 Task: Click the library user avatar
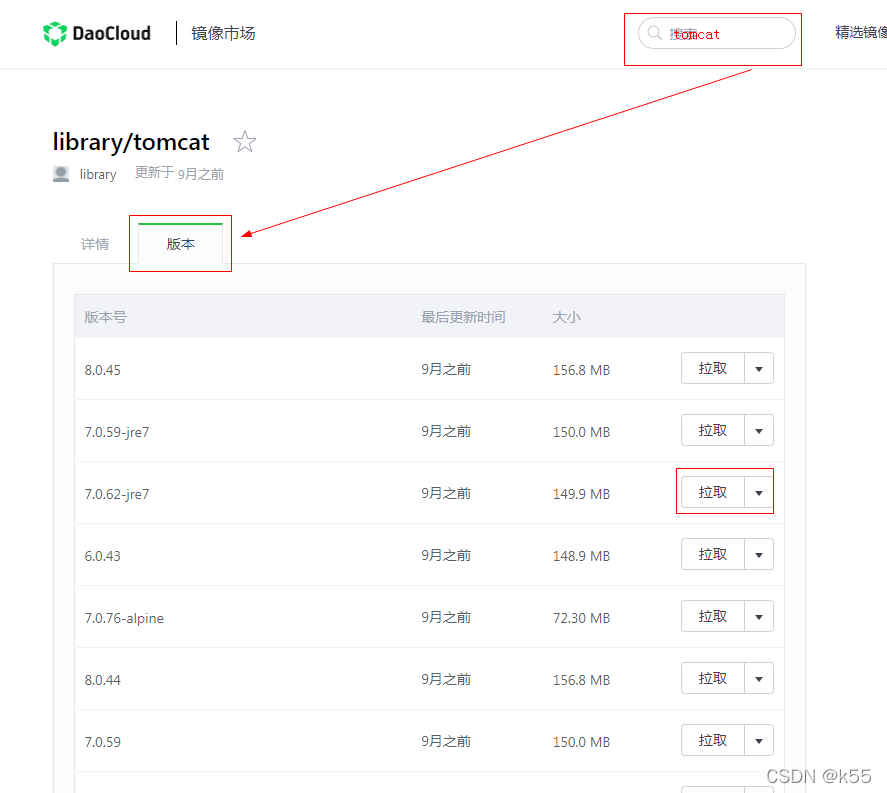tap(61, 174)
